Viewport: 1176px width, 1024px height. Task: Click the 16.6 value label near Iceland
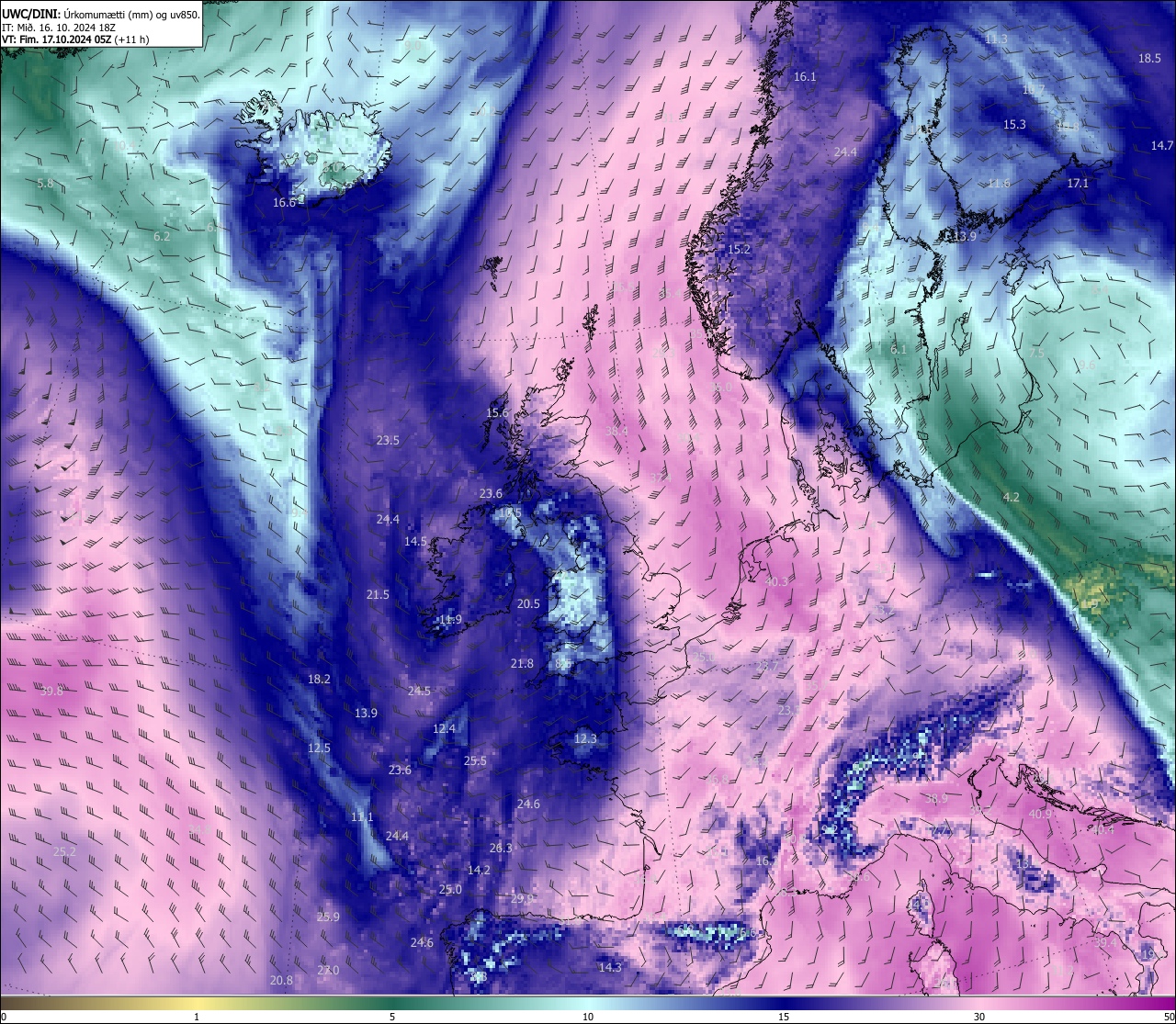click(285, 202)
